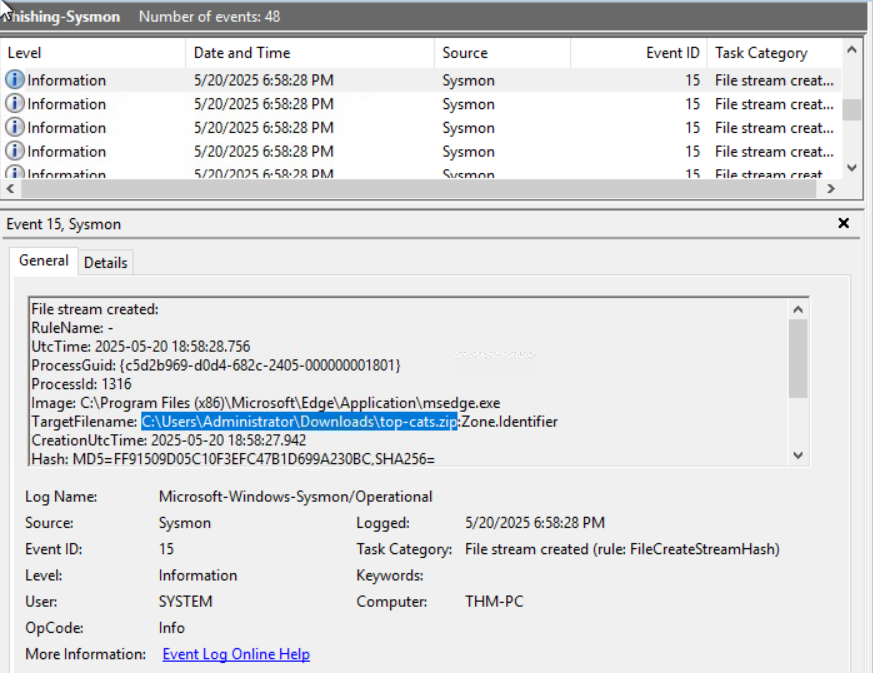The image size is (873, 673).
Task: Click highlighted top-cats.zip path text
Action: click(x=299, y=422)
